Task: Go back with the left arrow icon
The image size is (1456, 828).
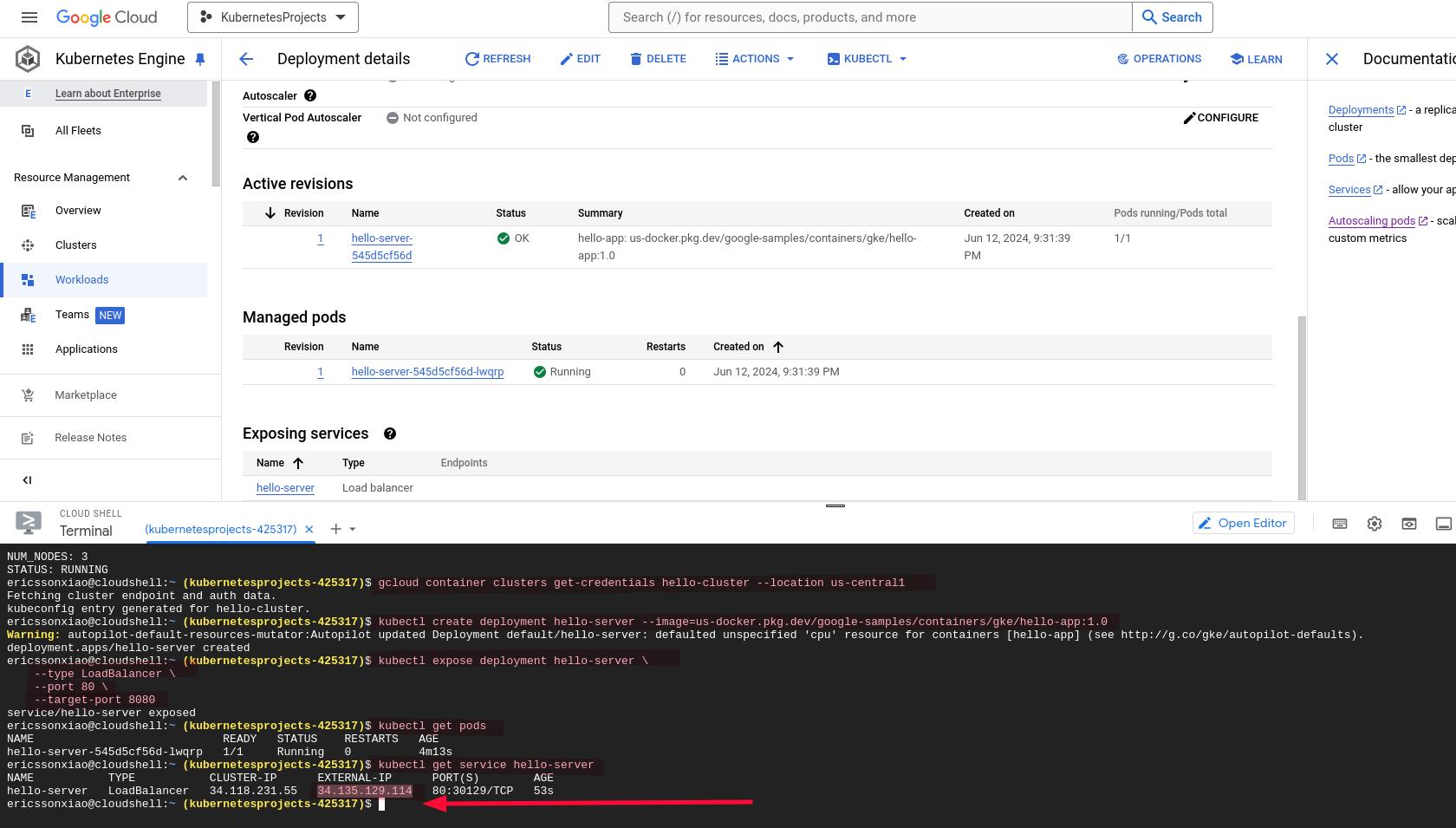Action: click(246, 59)
